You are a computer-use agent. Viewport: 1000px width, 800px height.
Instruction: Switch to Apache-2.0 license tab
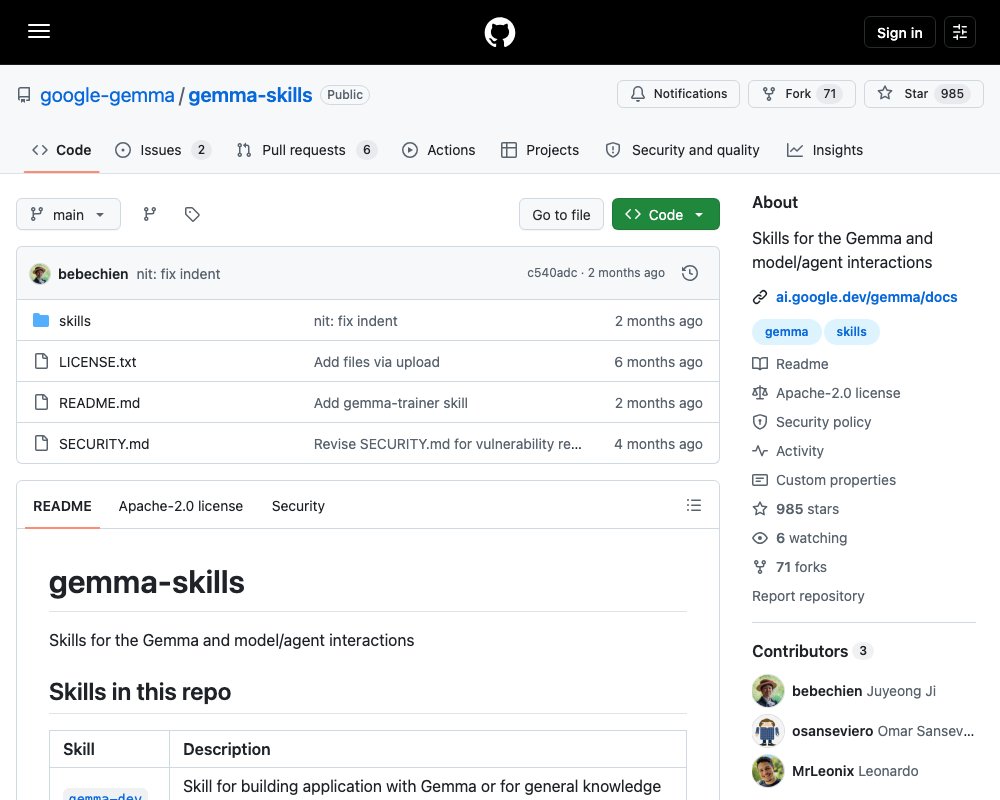coord(180,506)
